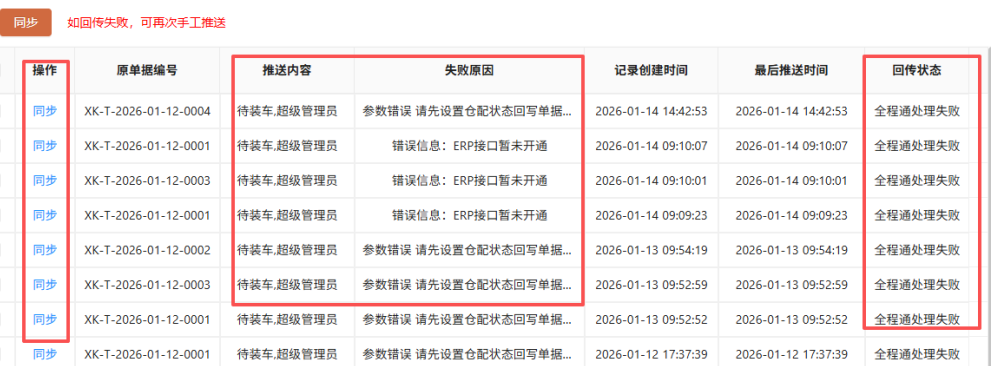Click the orange 同步 button above the table
The height and width of the screenshot is (366, 991).
[x=25, y=22]
